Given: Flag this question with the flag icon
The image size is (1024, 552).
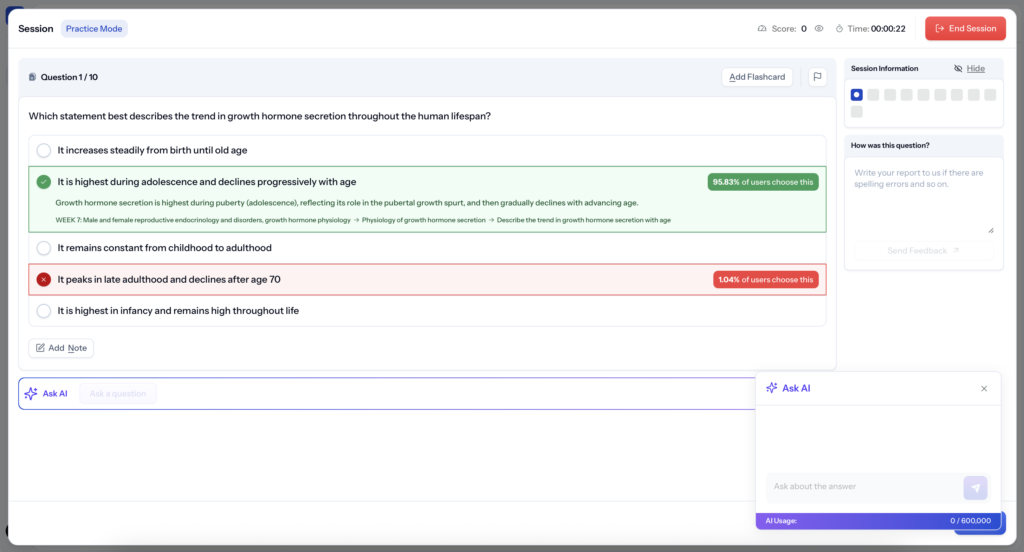Looking at the screenshot, I should [x=817, y=77].
